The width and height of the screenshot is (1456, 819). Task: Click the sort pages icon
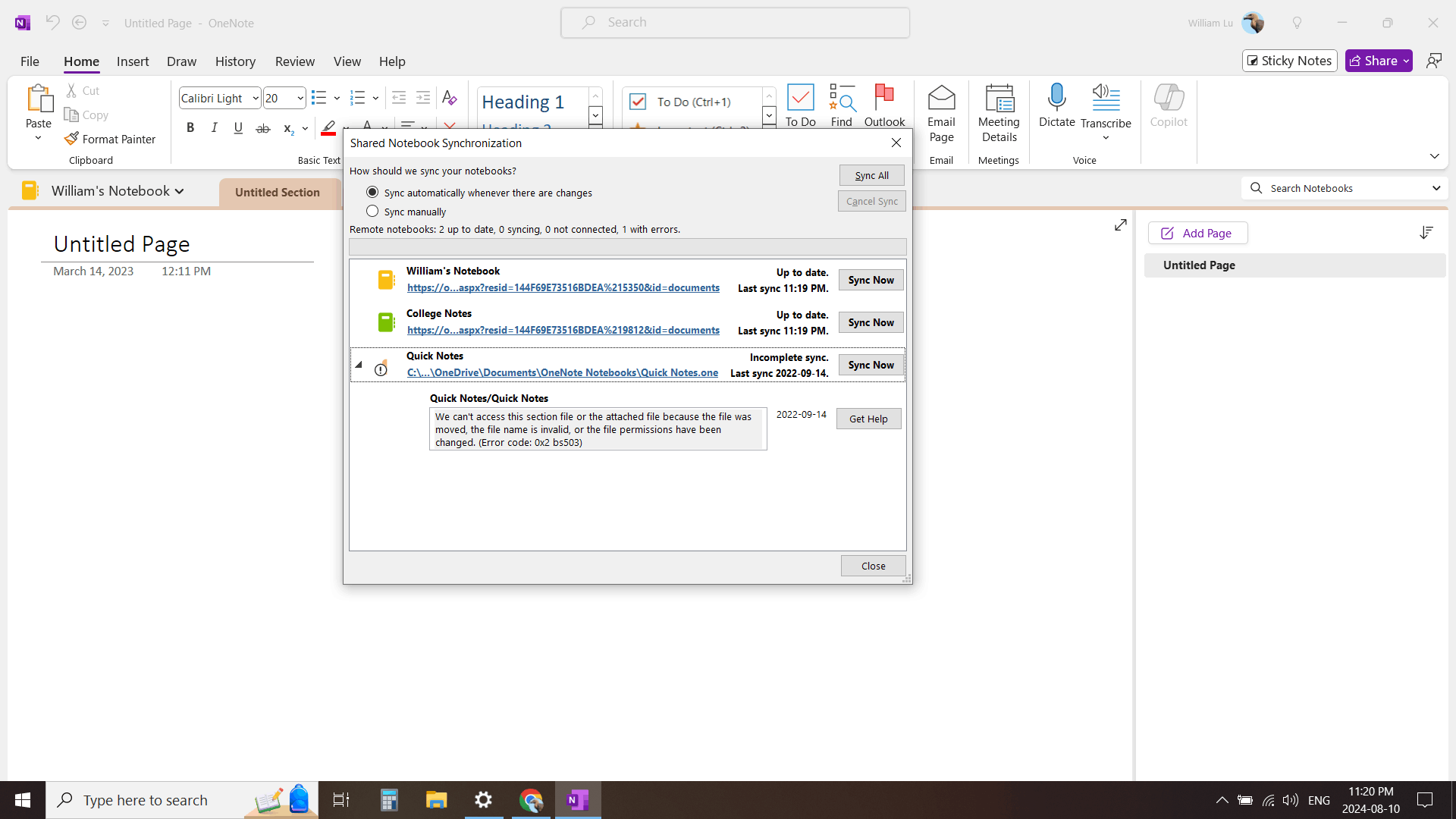1426,233
